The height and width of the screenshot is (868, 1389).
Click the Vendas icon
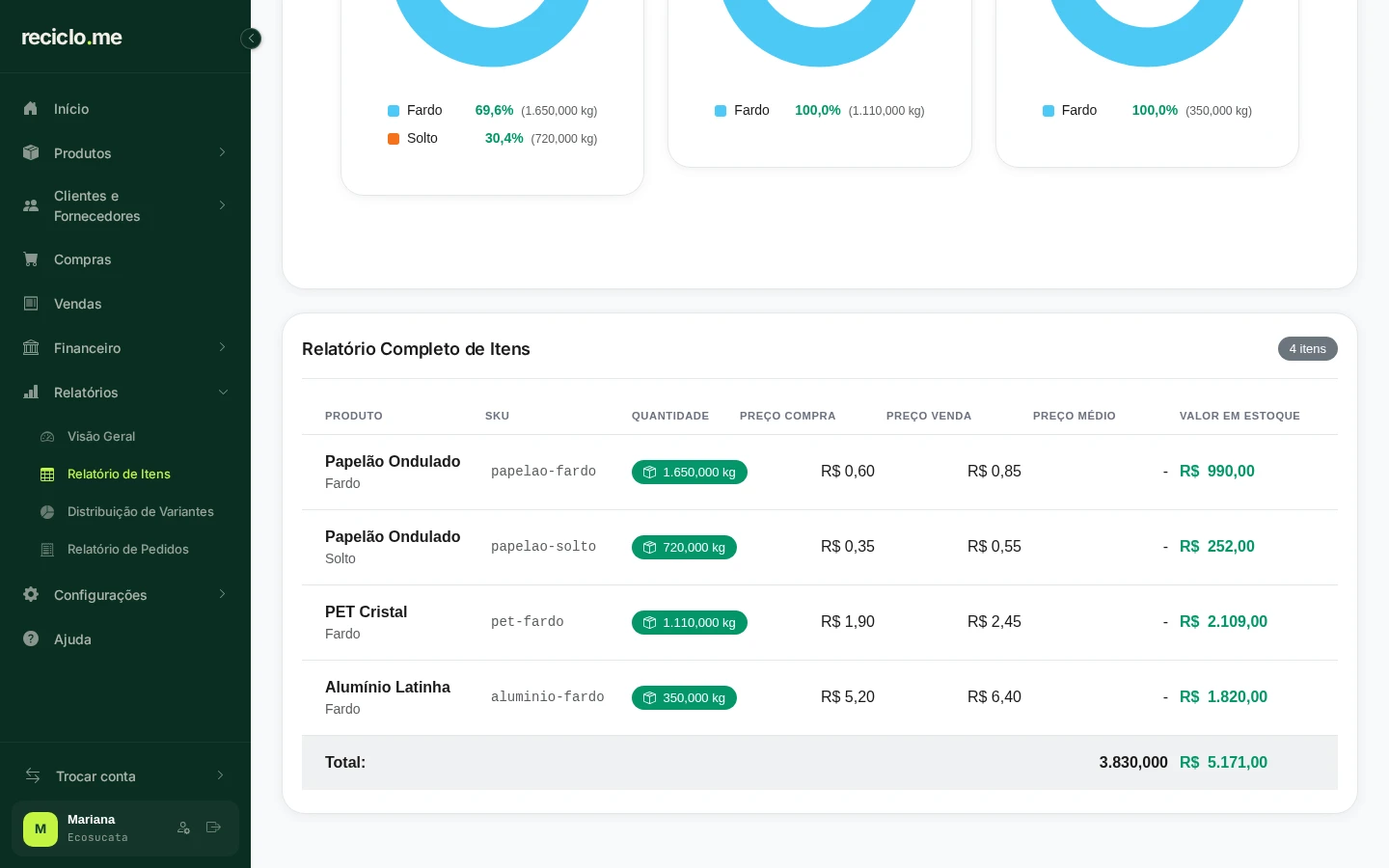tap(31, 304)
